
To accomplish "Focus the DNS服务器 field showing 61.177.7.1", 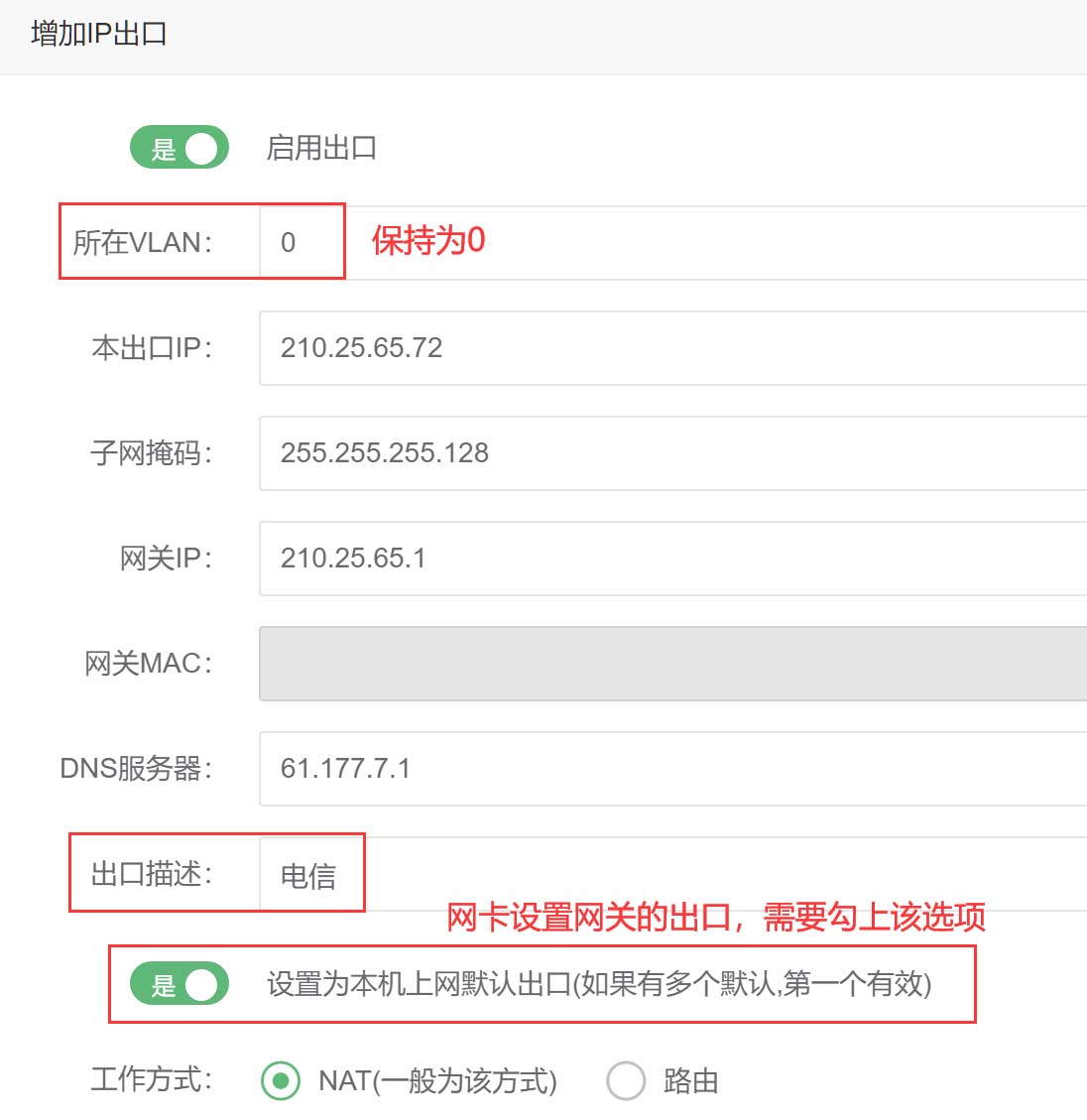I will pyautogui.click(x=672, y=769).
